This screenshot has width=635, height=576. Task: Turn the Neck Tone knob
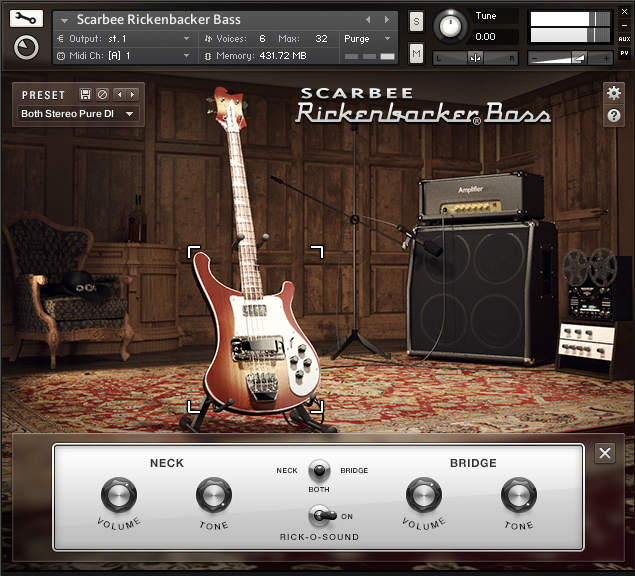(214, 495)
